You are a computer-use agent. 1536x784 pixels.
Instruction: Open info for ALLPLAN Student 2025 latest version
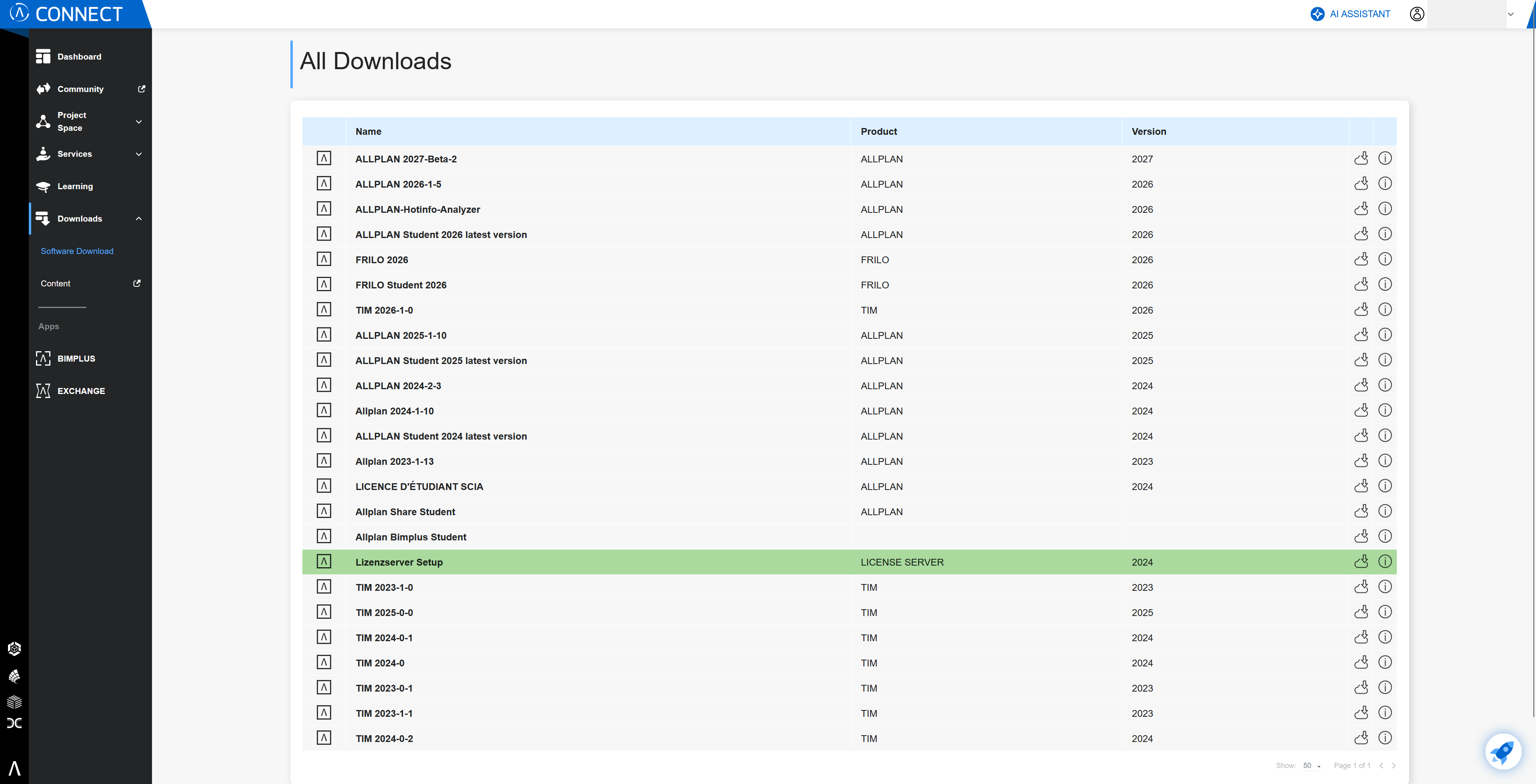coord(1385,360)
